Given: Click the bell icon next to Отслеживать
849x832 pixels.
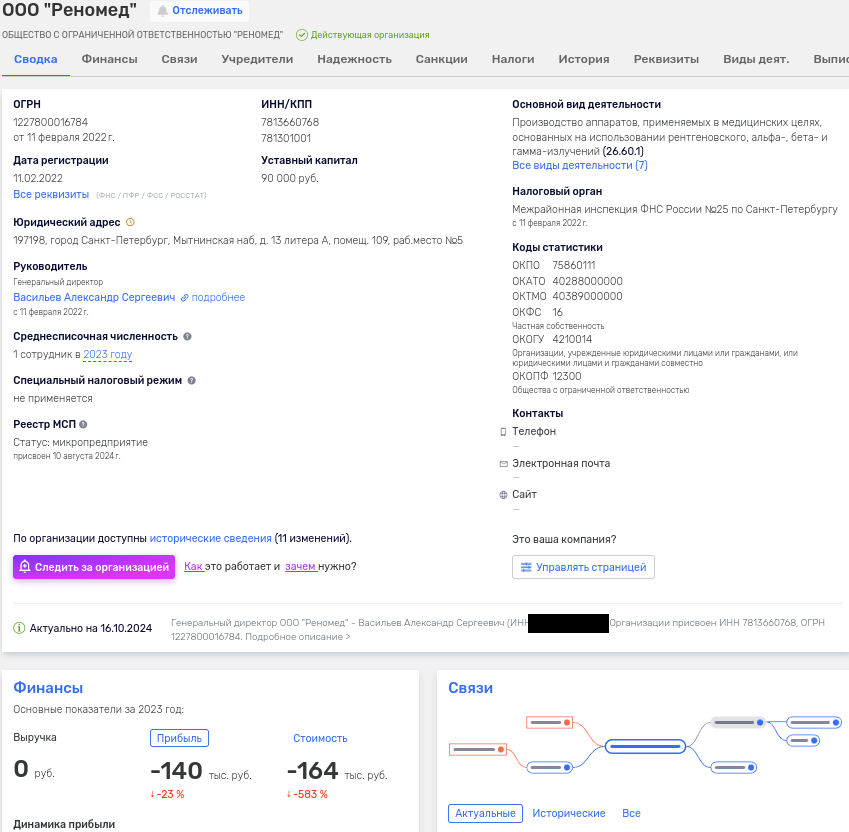Looking at the screenshot, I should coord(162,11).
